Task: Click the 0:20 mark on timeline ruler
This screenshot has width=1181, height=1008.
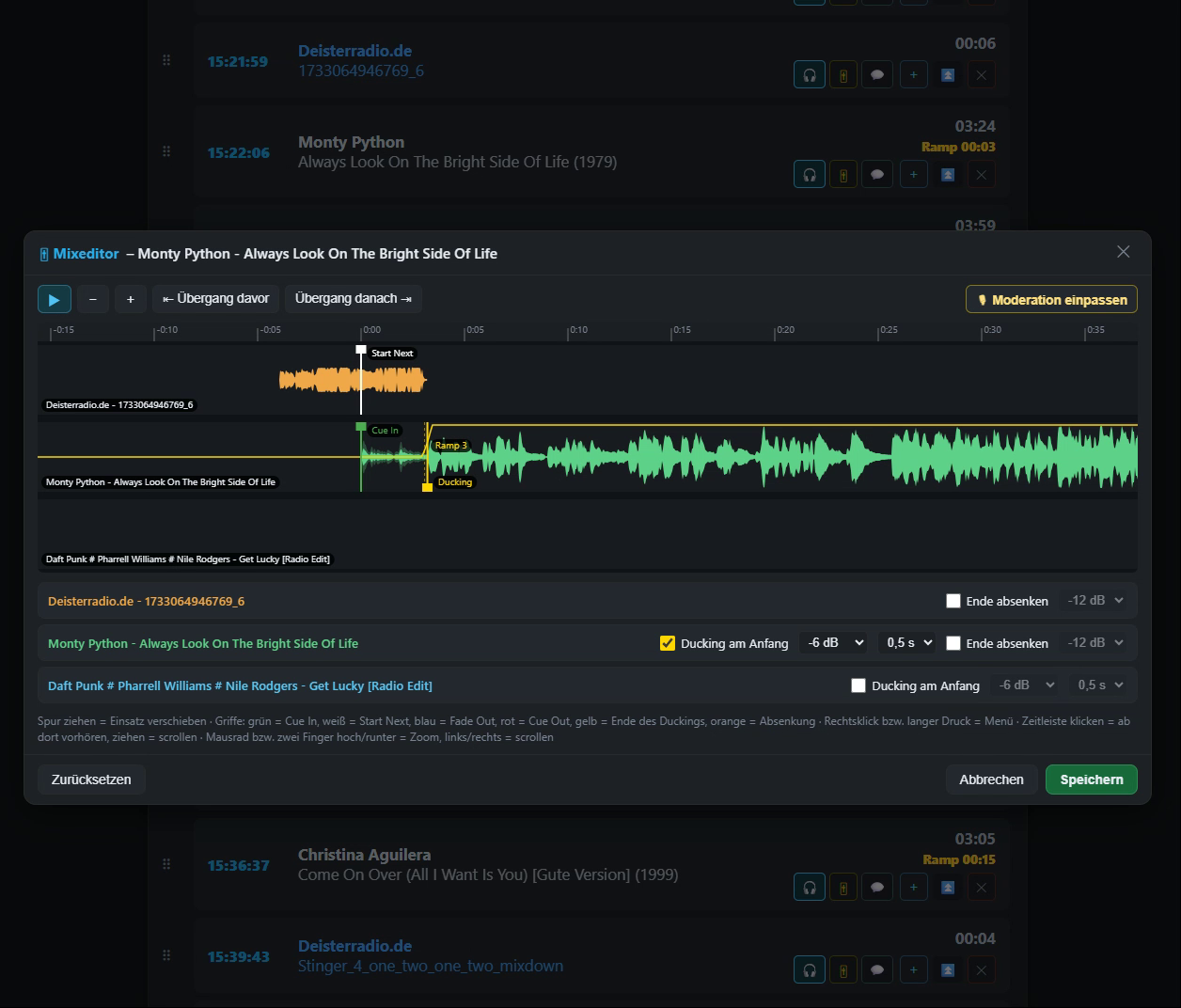Action: point(784,330)
